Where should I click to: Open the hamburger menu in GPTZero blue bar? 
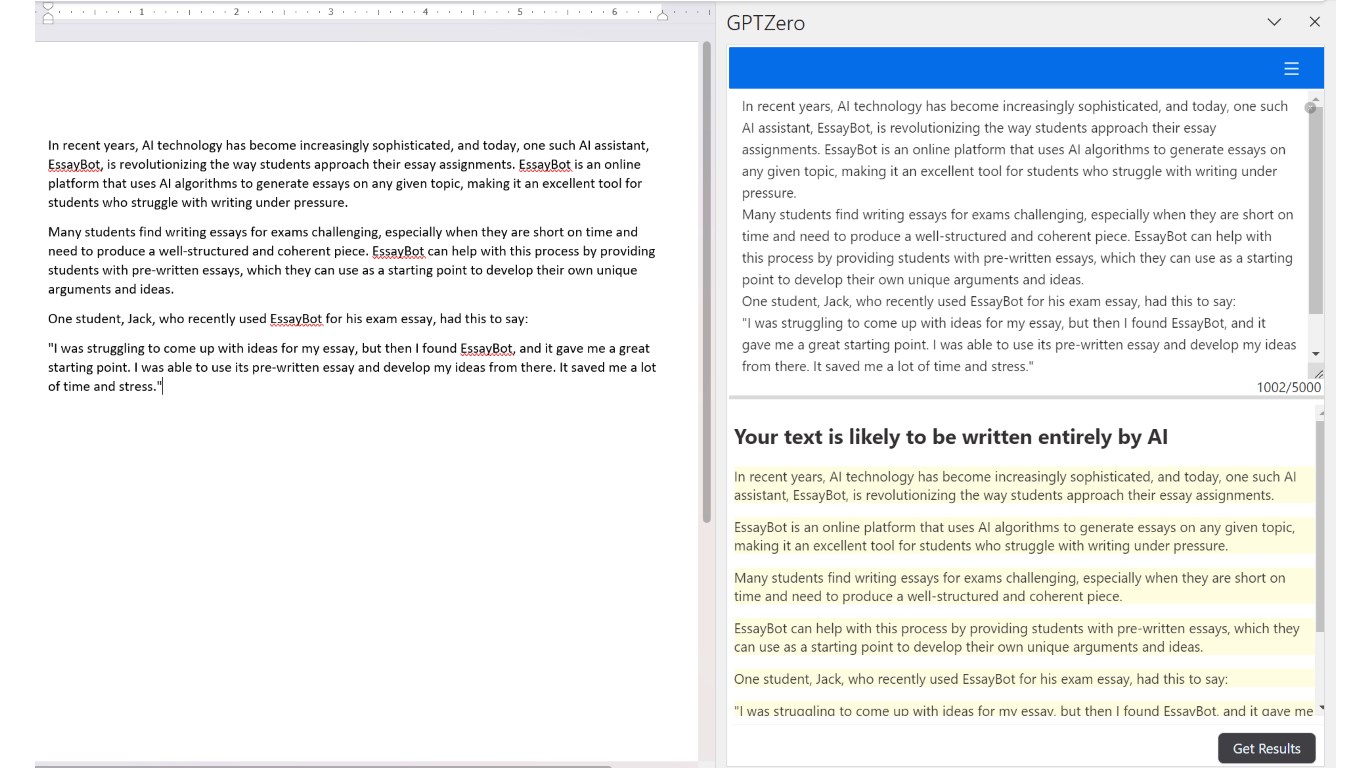pyautogui.click(x=1291, y=68)
